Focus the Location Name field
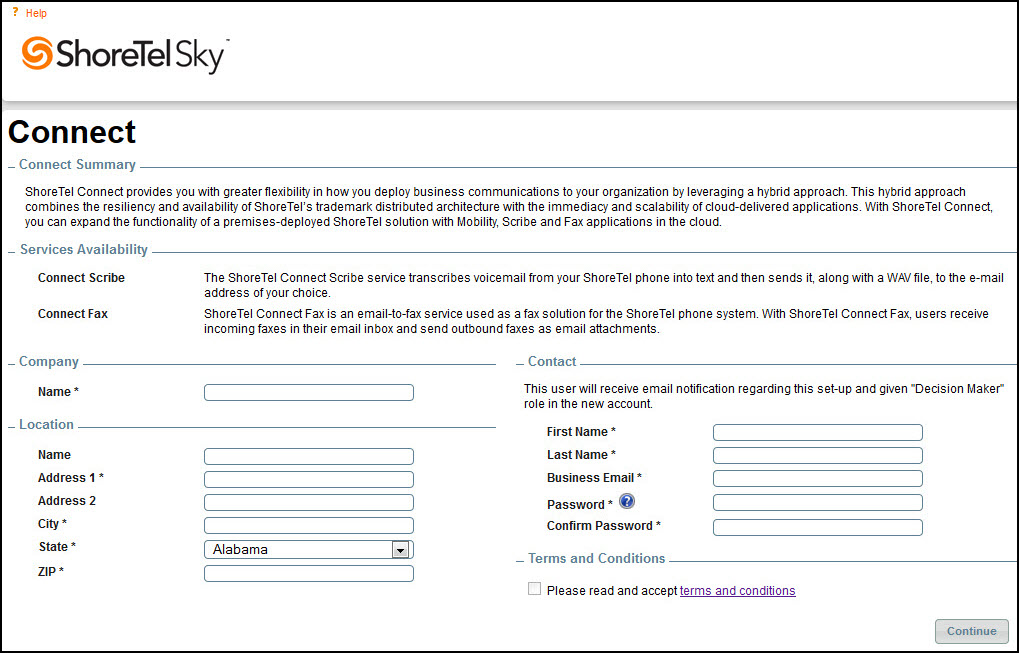Image resolution: width=1019 pixels, height=653 pixels. (x=309, y=456)
